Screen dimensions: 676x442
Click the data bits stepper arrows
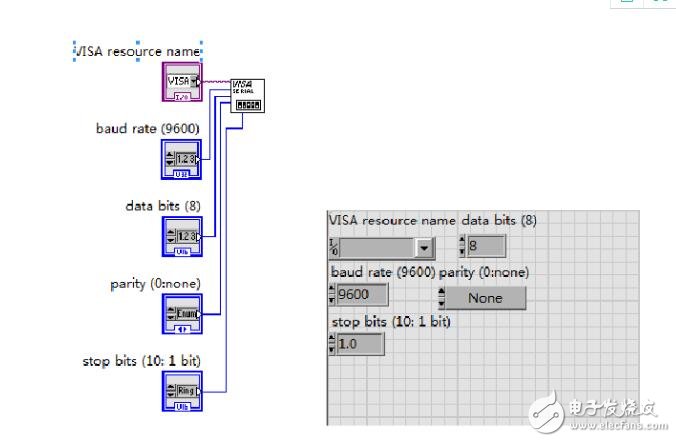pyautogui.click(x=462, y=246)
